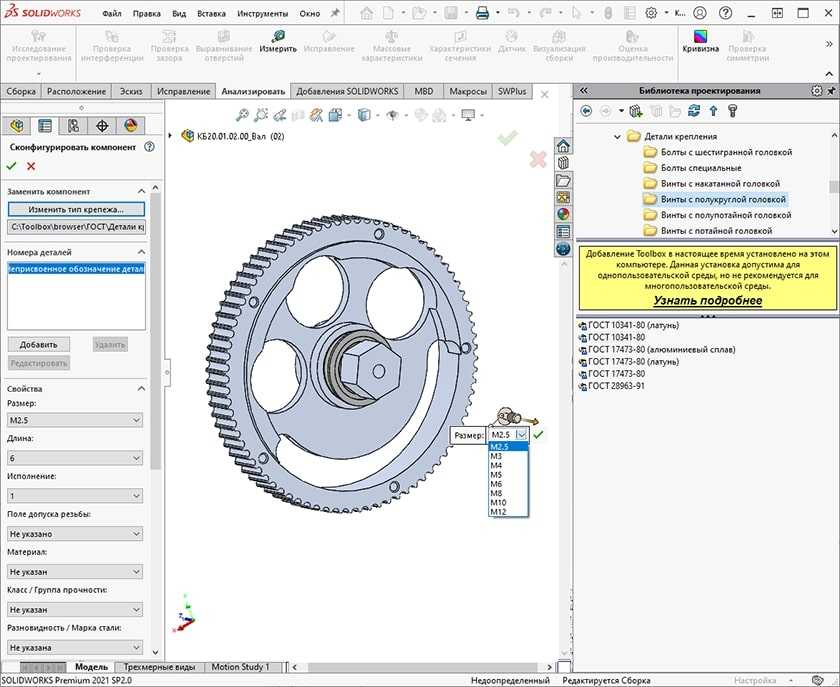
Task: Go up one level in Design Library
Action: tap(713, 111)
